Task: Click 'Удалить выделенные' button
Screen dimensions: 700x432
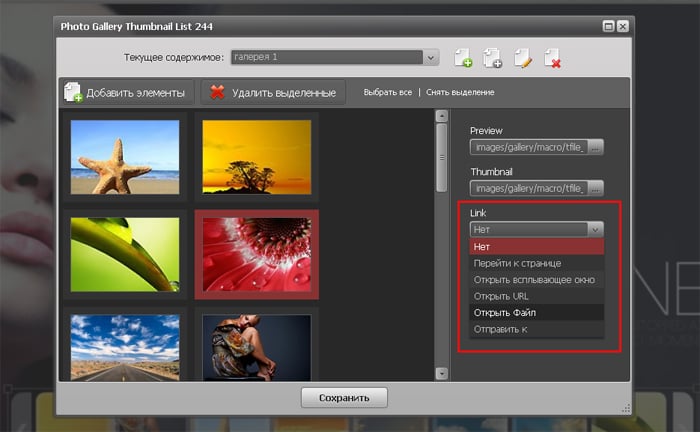Action: point(274,93)
